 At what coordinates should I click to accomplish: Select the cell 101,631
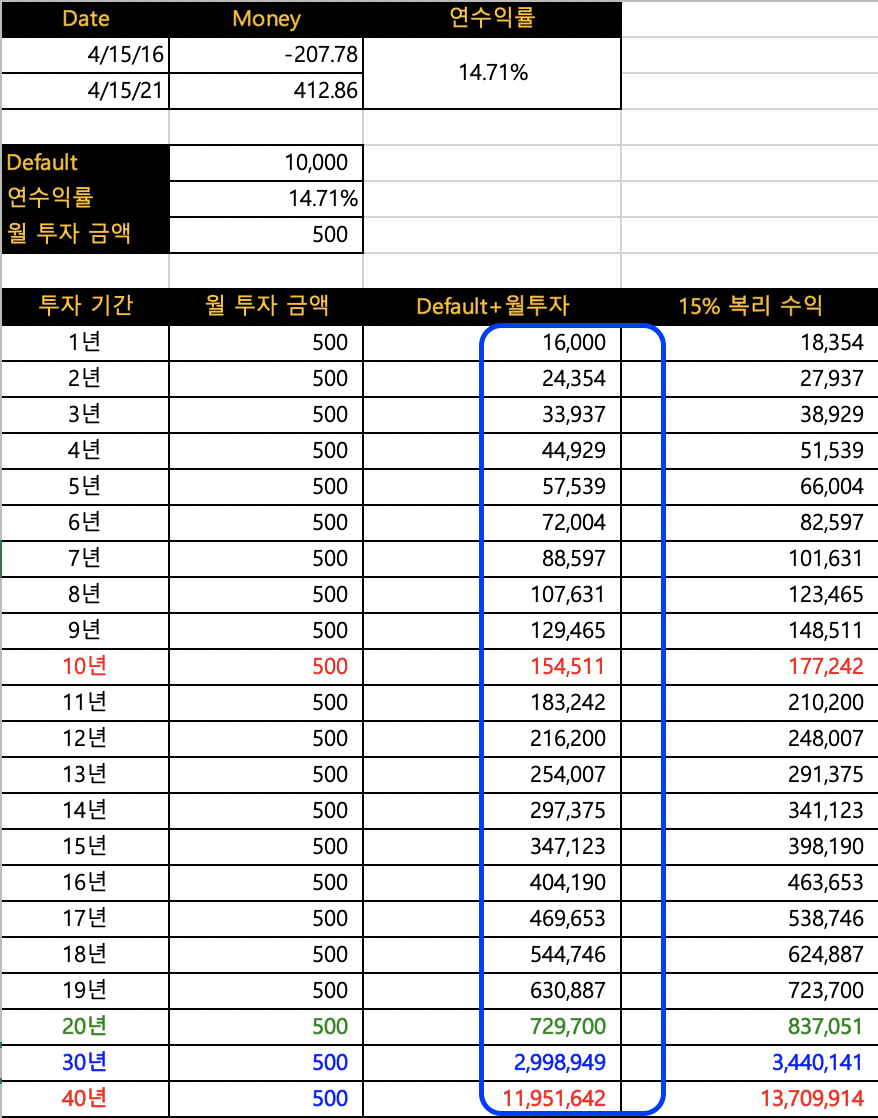tap(750, 559)
